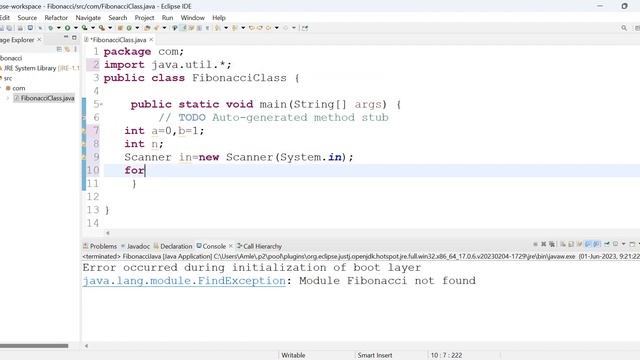This screenshot has height=360, width=640.
Task: Switch to the Declaration tab
Action: tap(173, 246)
